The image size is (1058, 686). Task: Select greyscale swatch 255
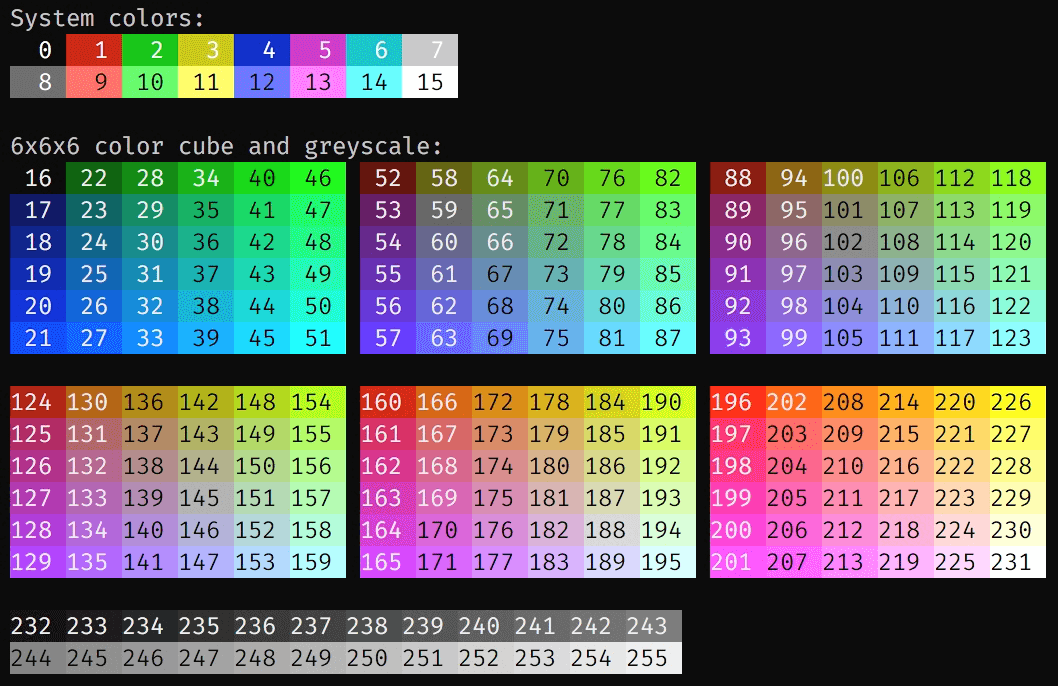click(x=647, y=658)
